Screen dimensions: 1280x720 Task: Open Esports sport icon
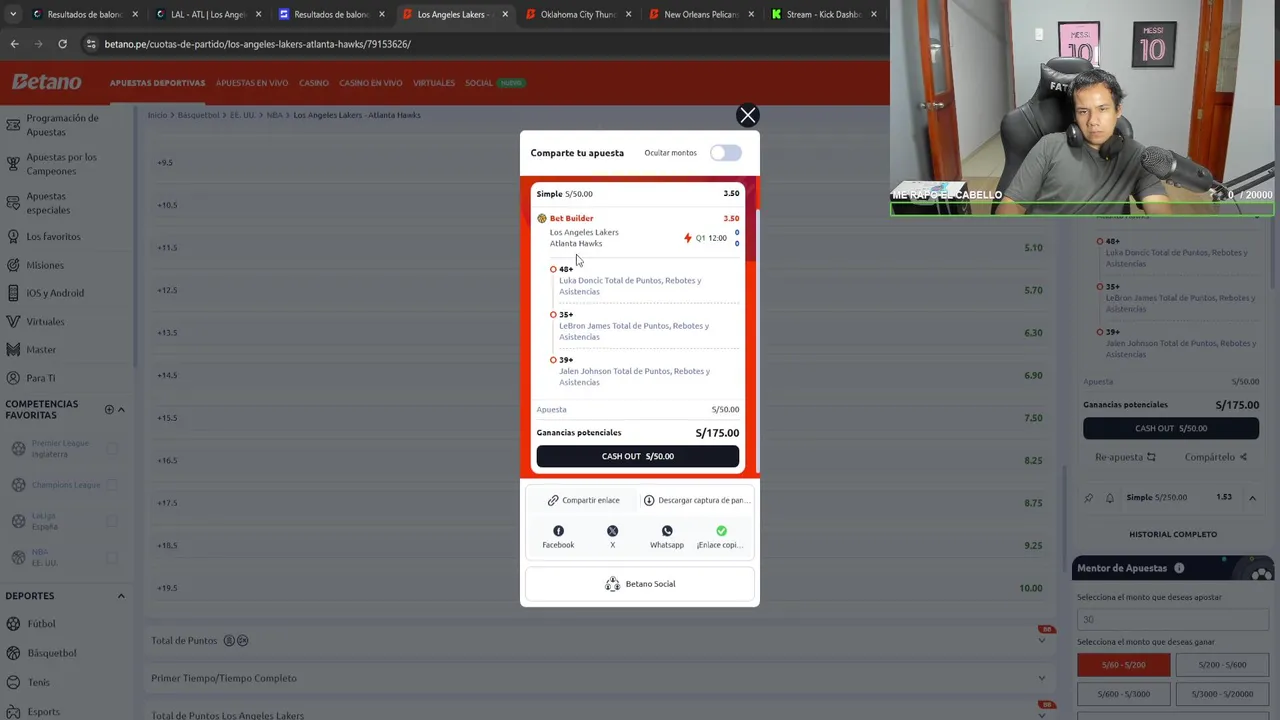click(13, 711)
